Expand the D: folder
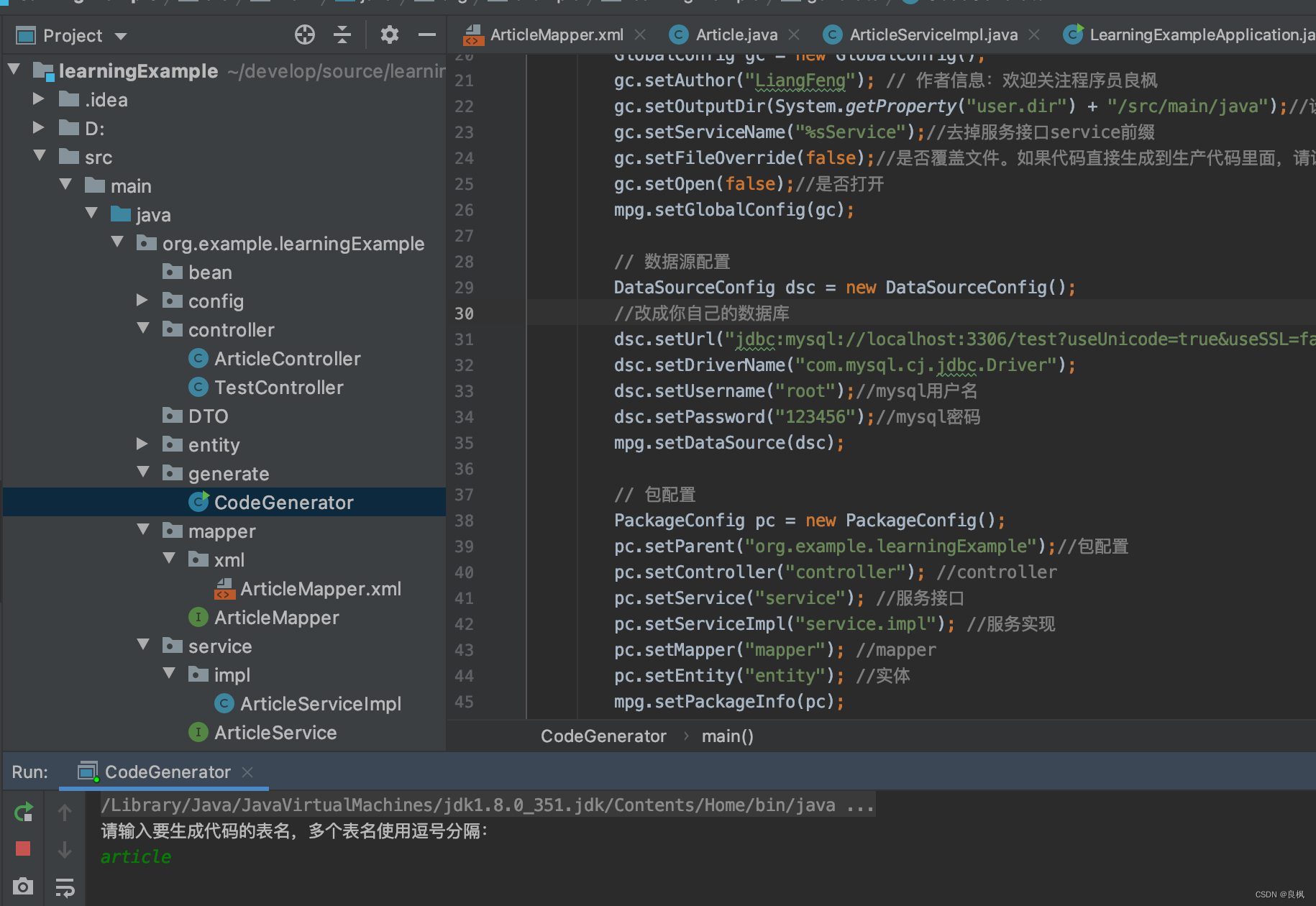 (x=39, y=127)
